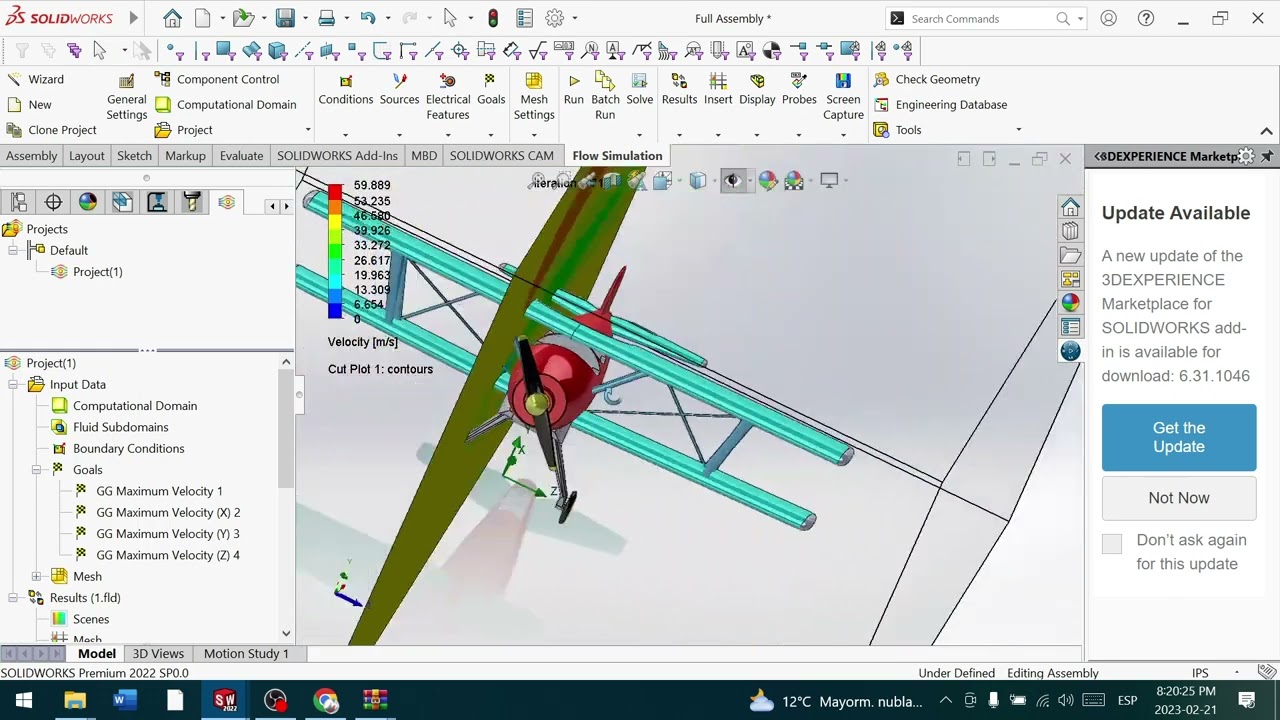1280x720 pixels.
Task: Collapse the Default configuration node
Action: coord(14,250)
